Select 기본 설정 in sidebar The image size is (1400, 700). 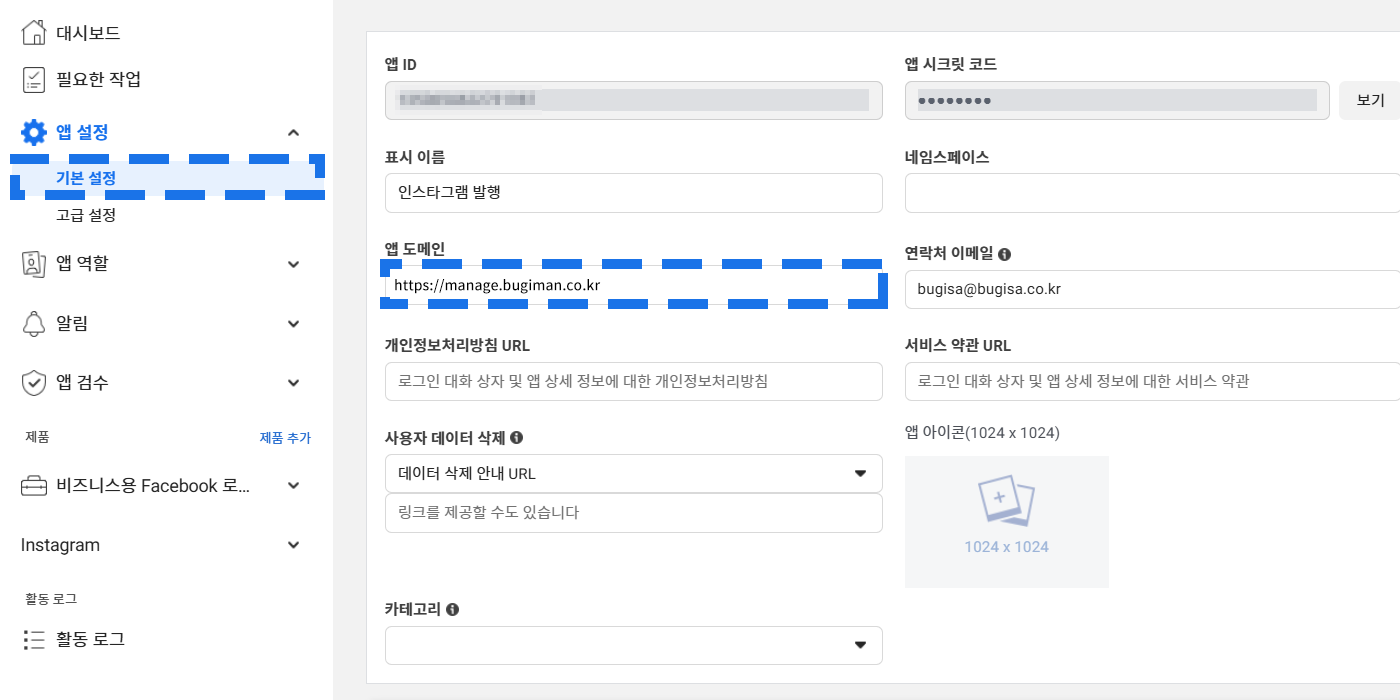86,178
